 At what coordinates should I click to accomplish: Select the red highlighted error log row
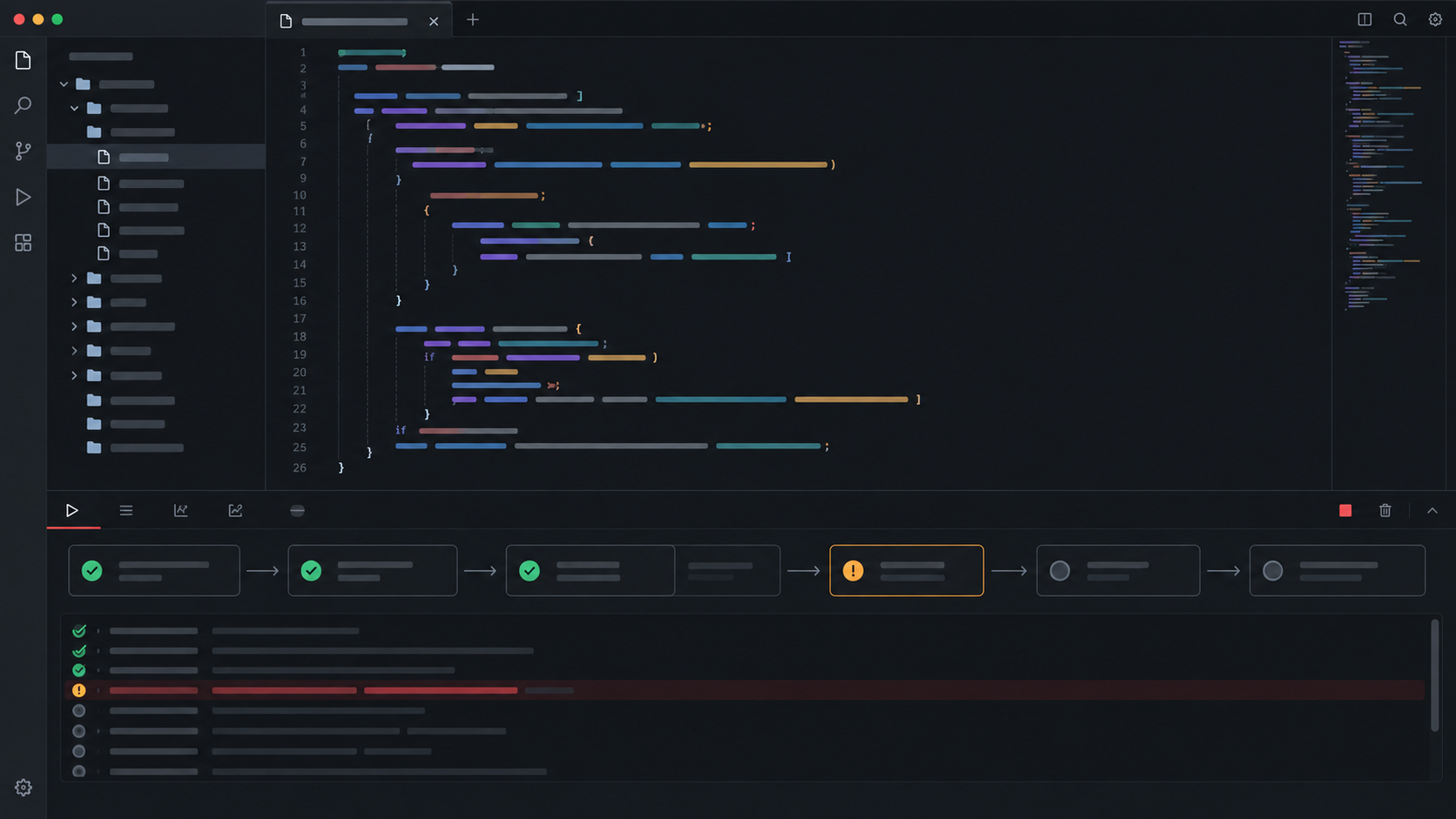pos(746,690)
